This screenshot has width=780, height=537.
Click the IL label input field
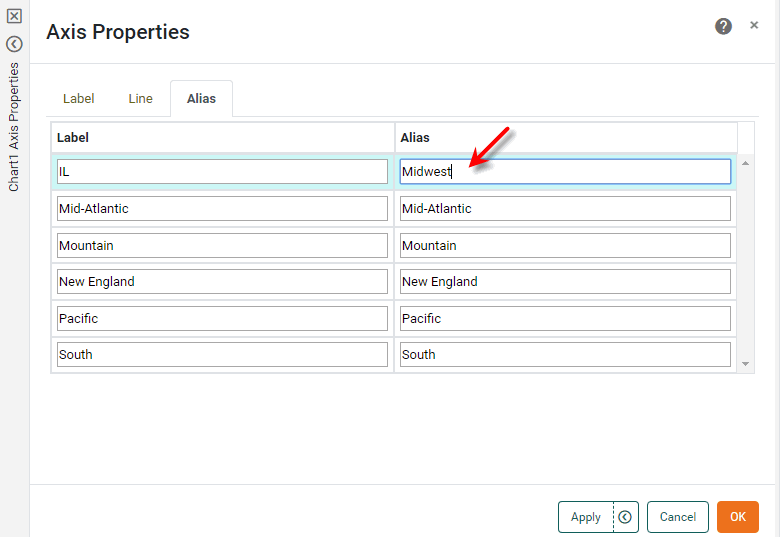[x=222, y=172]
